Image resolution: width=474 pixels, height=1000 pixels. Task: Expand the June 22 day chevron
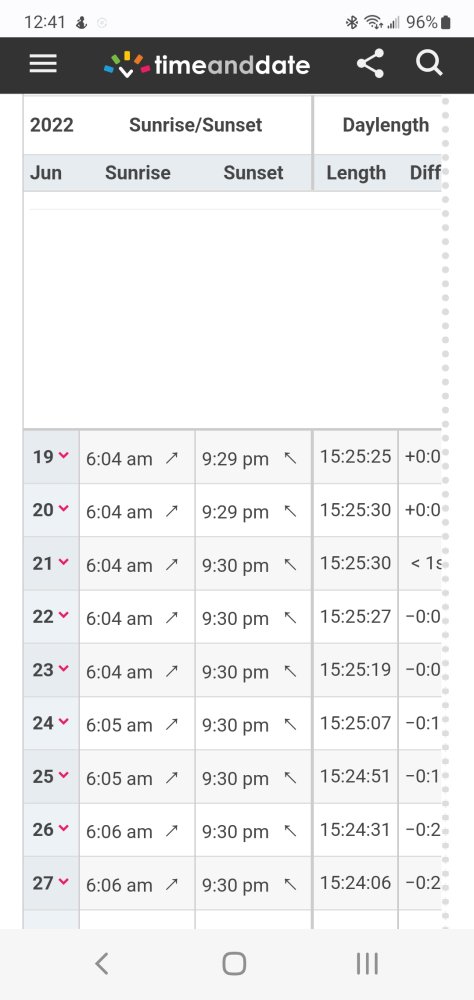[x=63, y=615]
